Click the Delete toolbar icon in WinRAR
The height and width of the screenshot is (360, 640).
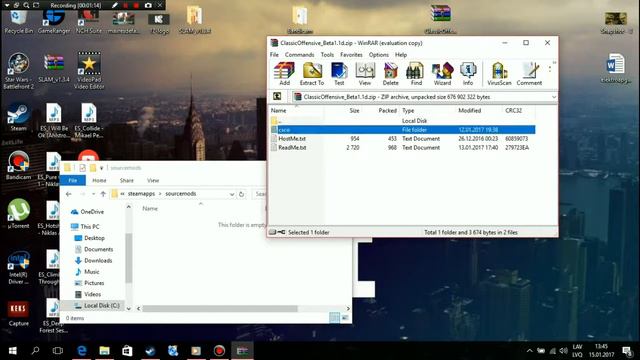390,73
